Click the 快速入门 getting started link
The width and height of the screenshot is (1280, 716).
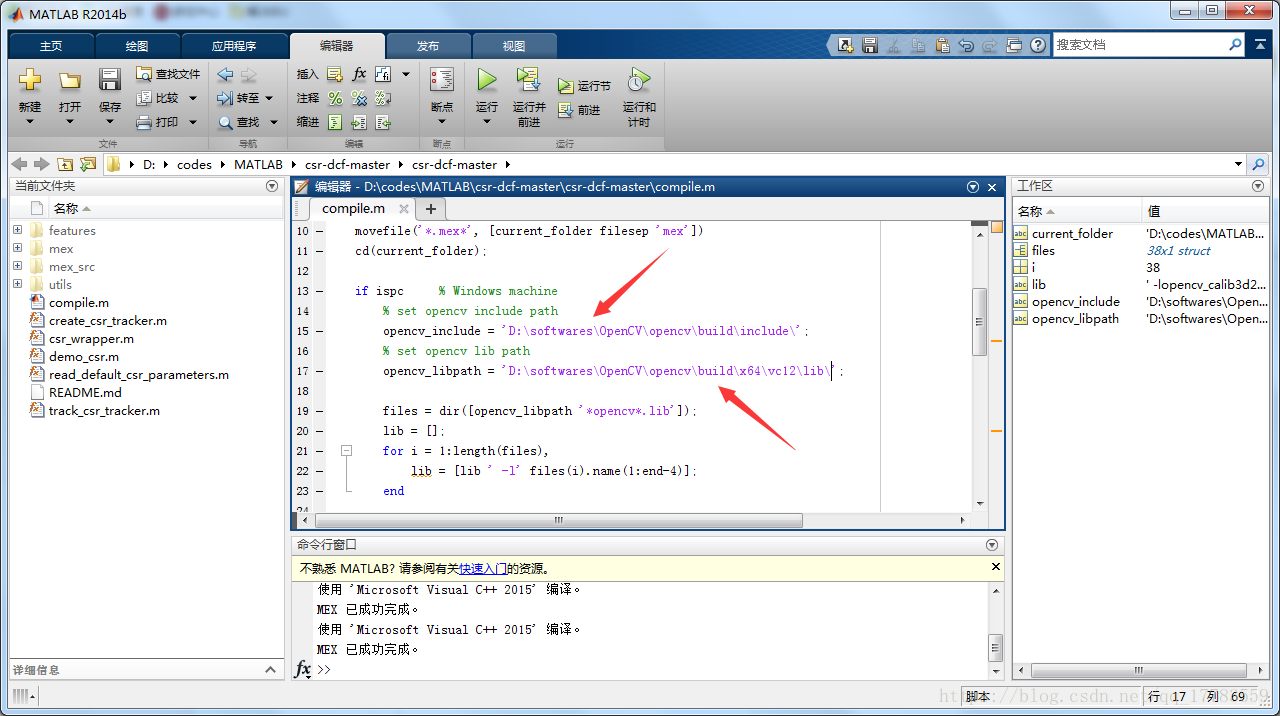coord(482,568)
